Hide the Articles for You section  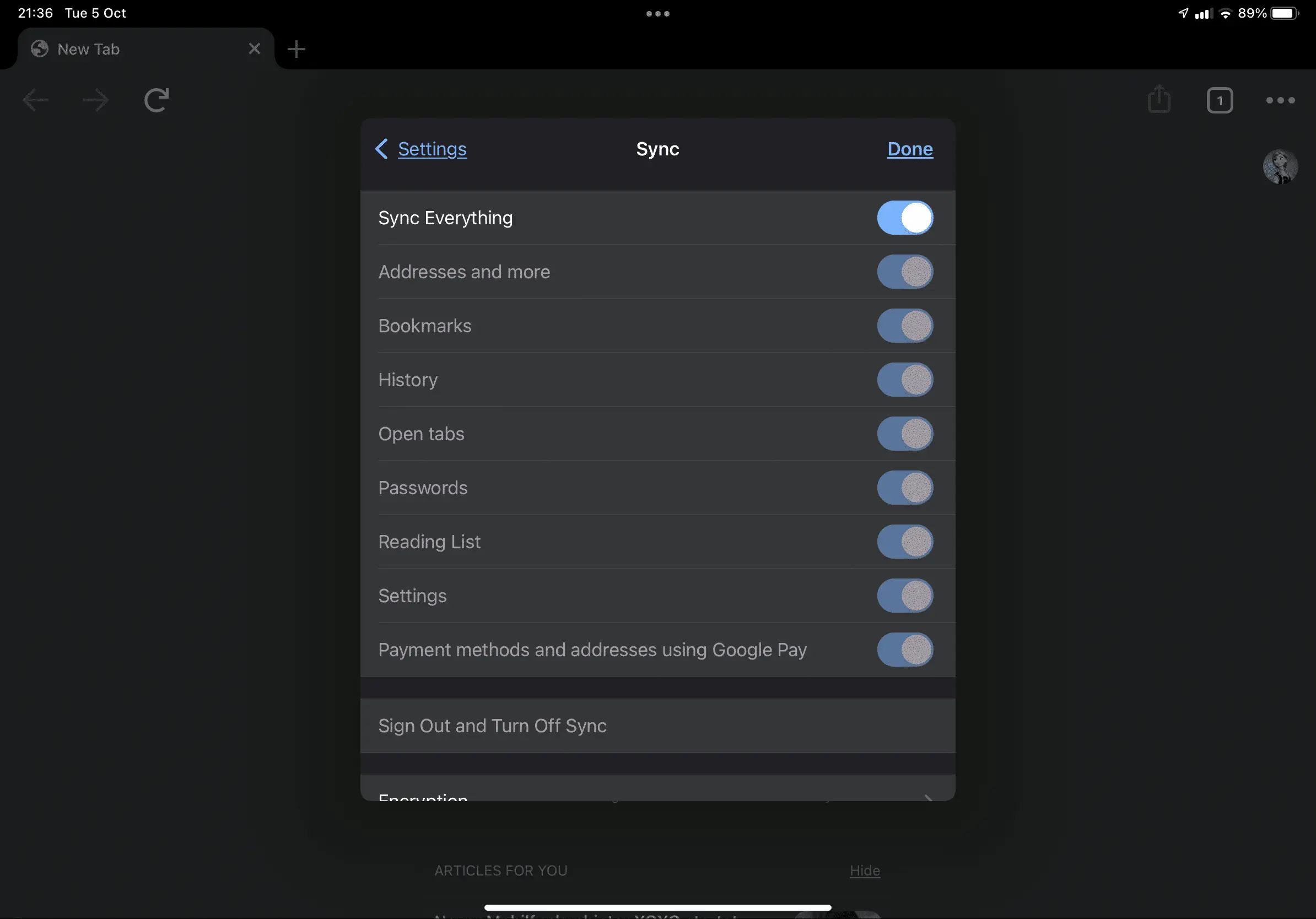[864, 871]
